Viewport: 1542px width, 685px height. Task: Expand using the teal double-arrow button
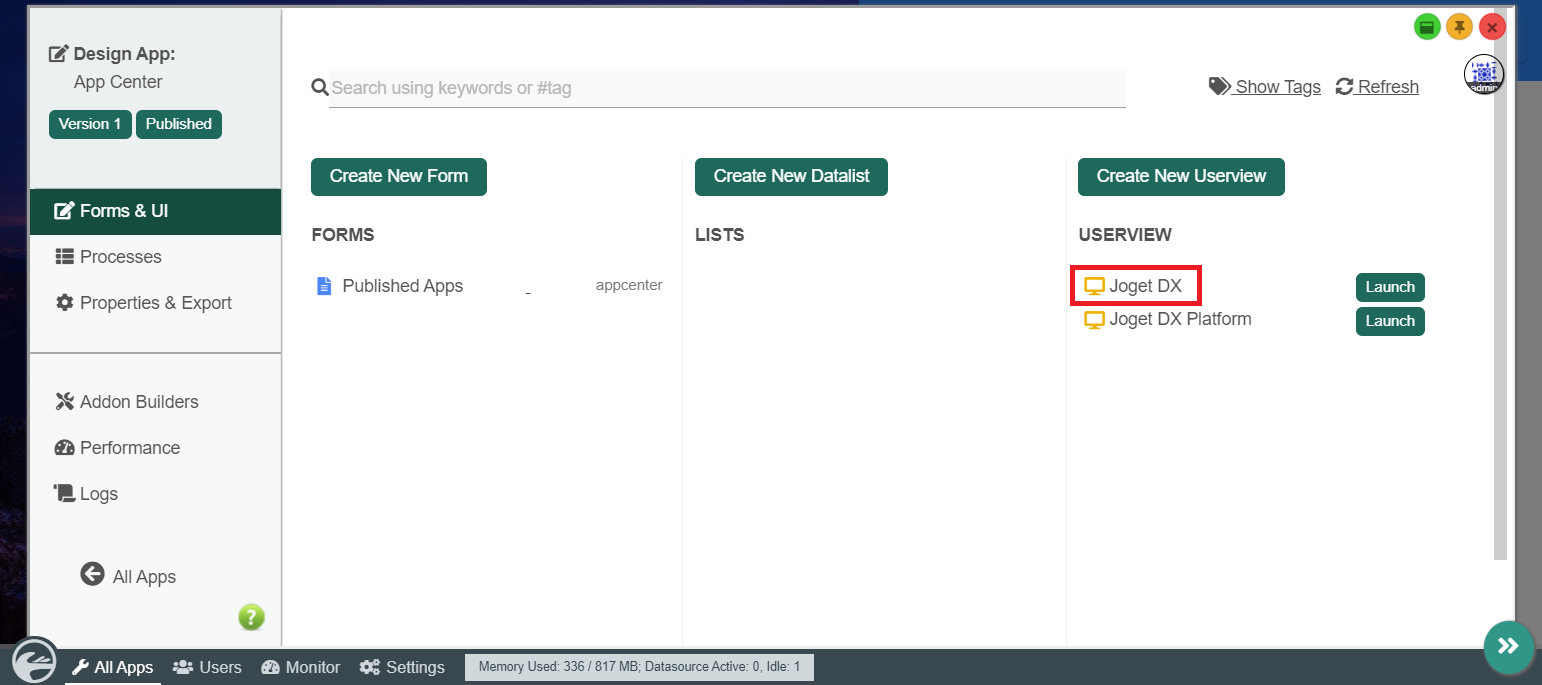(x=1508, y=646)
